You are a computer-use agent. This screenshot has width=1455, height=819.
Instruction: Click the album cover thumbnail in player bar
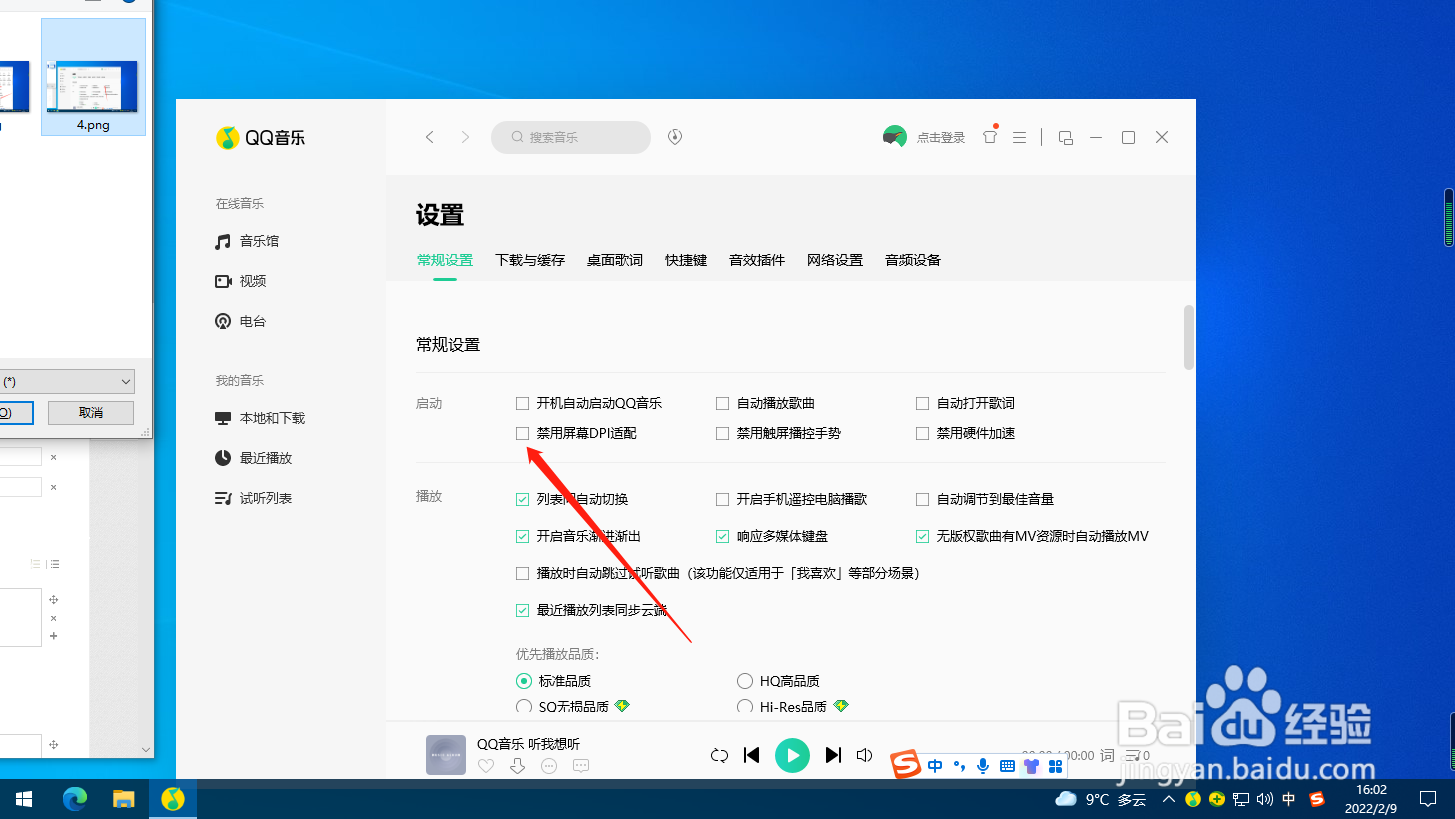446,755
